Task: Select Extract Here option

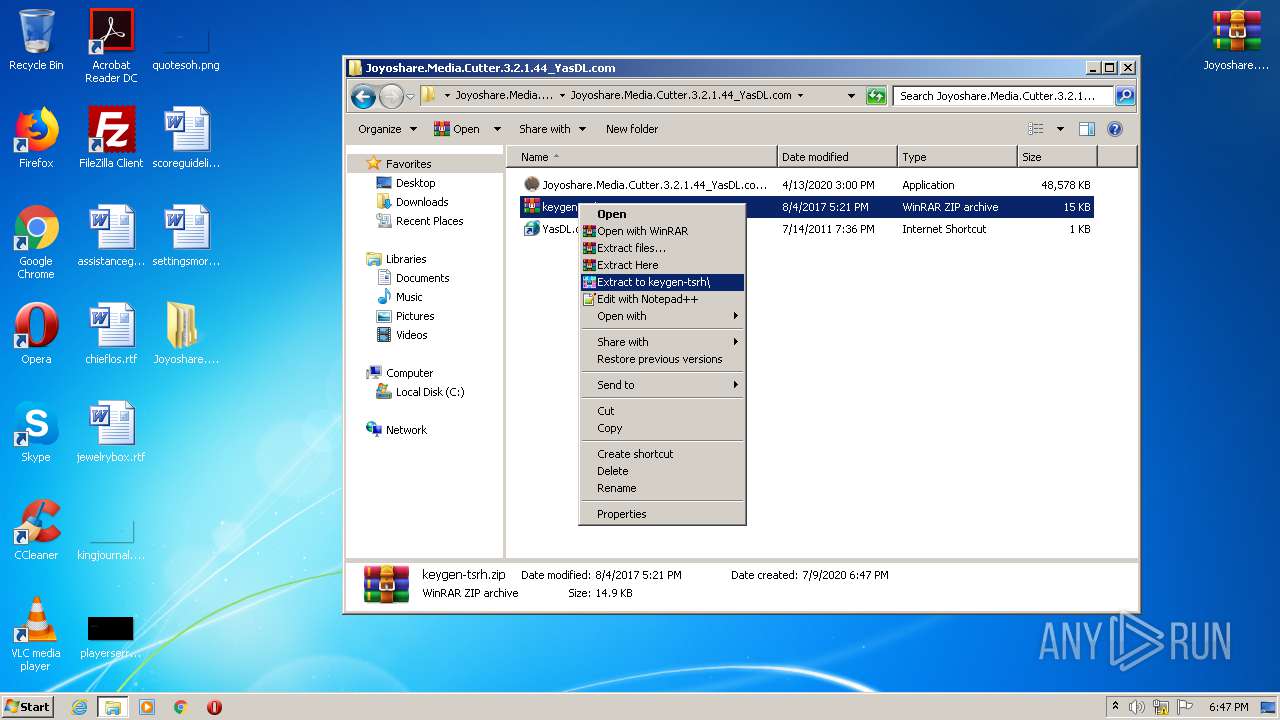Action: click(x=662, y=265)
